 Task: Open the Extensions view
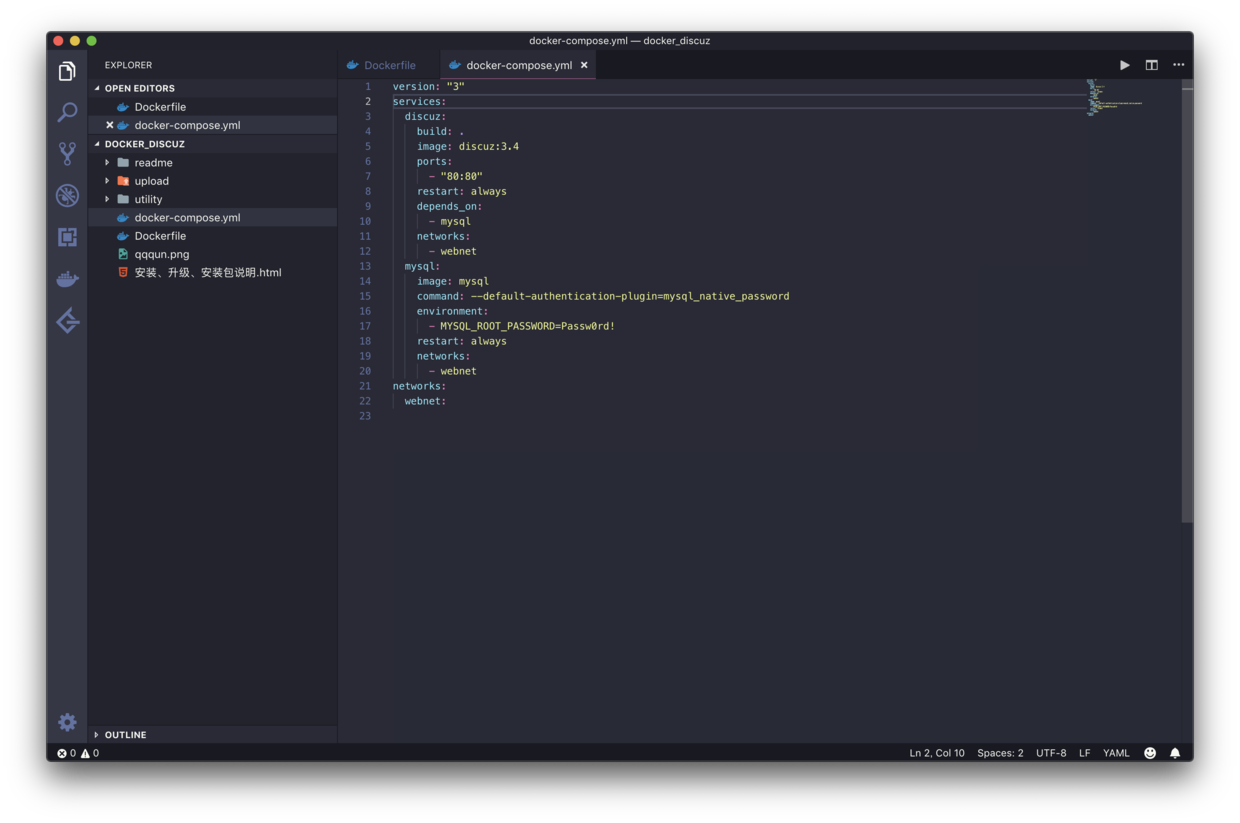pos(67,237)
